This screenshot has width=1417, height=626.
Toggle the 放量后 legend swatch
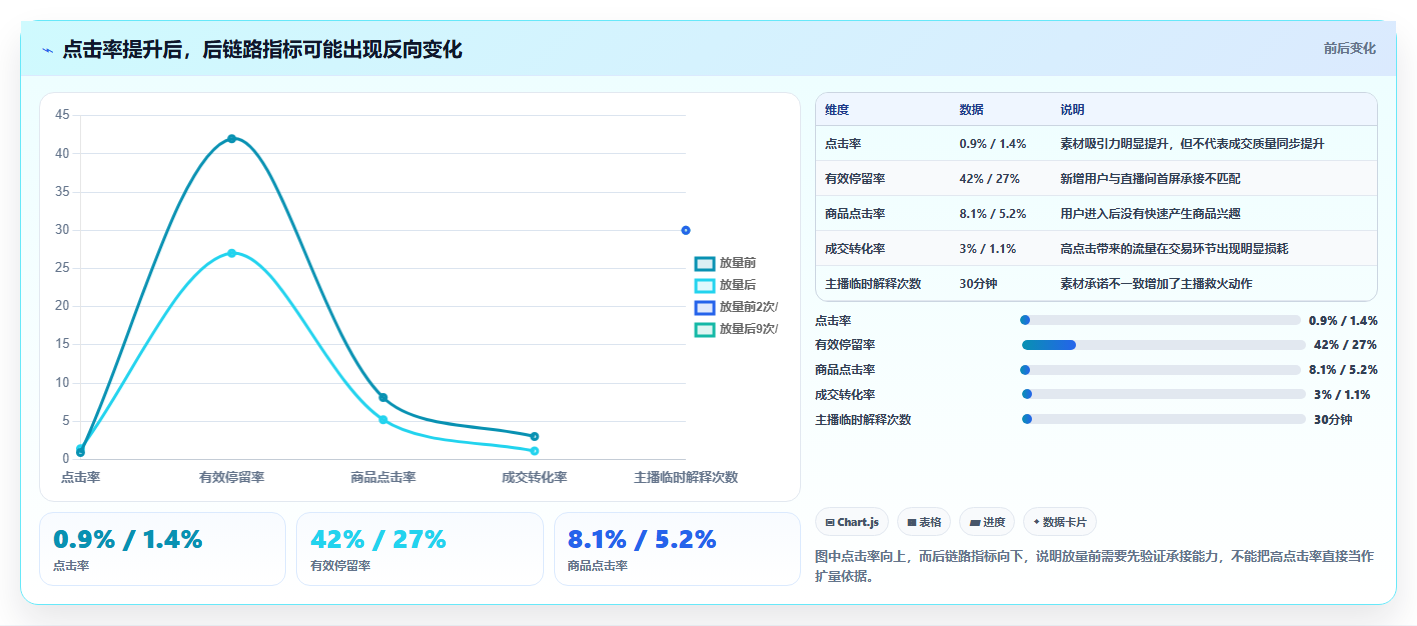(x=705, y=285)
